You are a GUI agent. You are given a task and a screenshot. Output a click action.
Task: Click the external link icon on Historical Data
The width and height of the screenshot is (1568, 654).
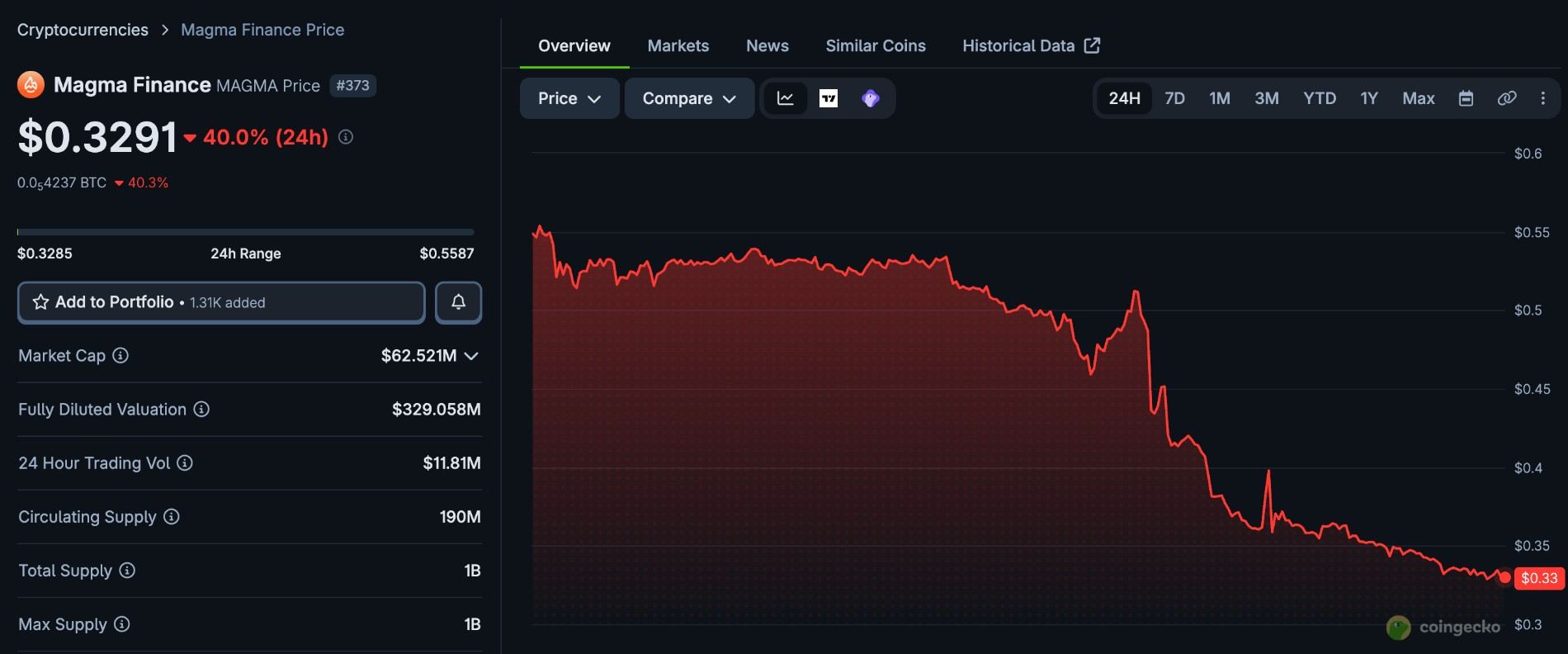coord(1092,45)
